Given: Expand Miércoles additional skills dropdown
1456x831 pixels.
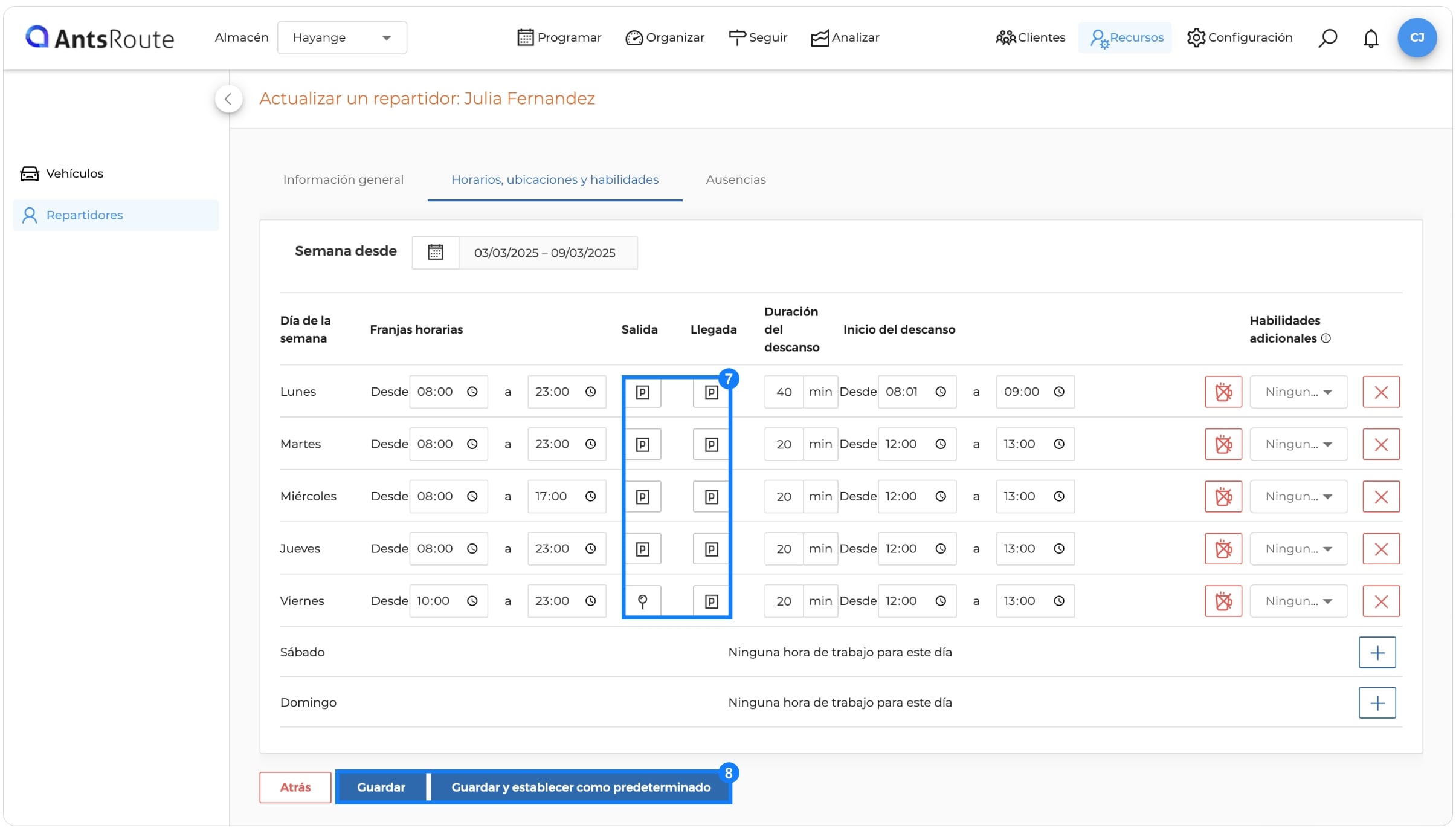Looking at the screenshot, I should point(1298,497).
